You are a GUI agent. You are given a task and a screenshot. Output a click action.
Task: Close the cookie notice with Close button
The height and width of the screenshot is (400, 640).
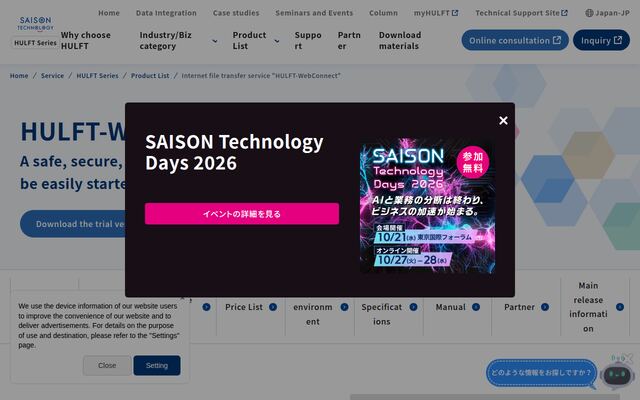pos(107,365)
